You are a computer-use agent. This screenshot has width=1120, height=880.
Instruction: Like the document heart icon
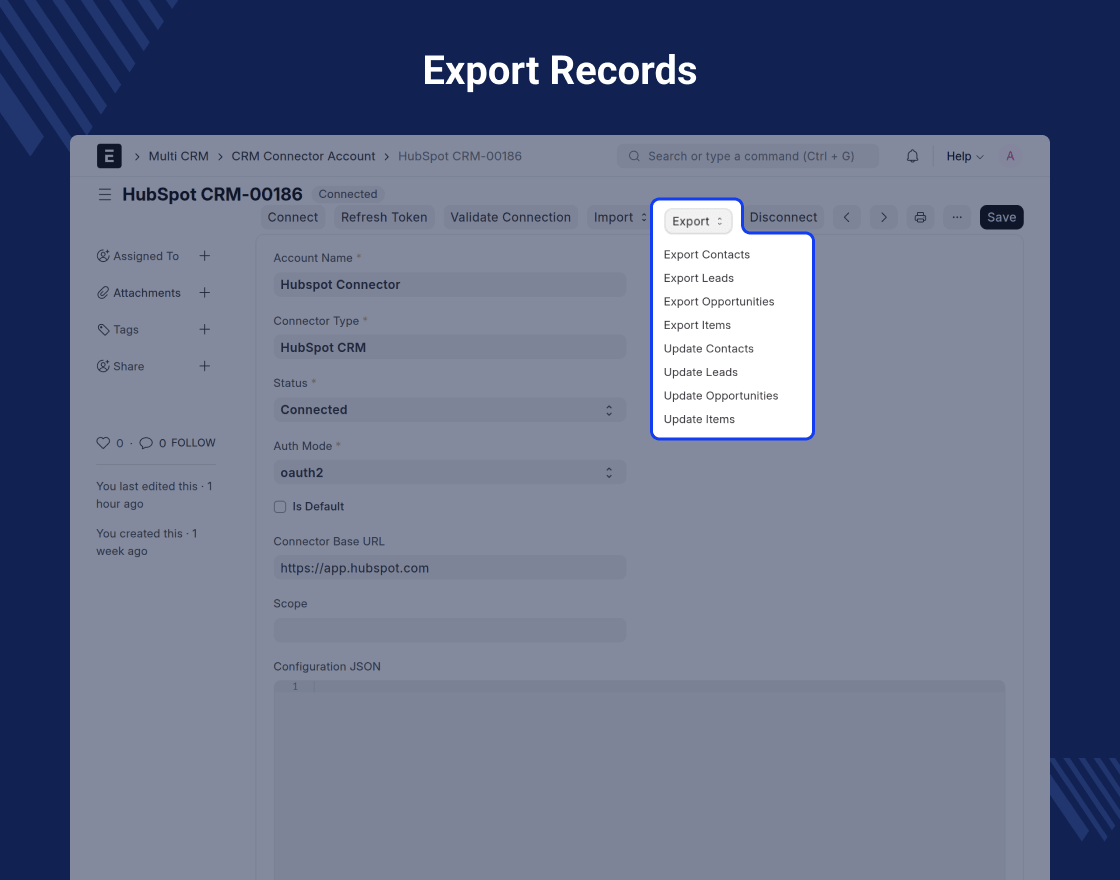103,443
